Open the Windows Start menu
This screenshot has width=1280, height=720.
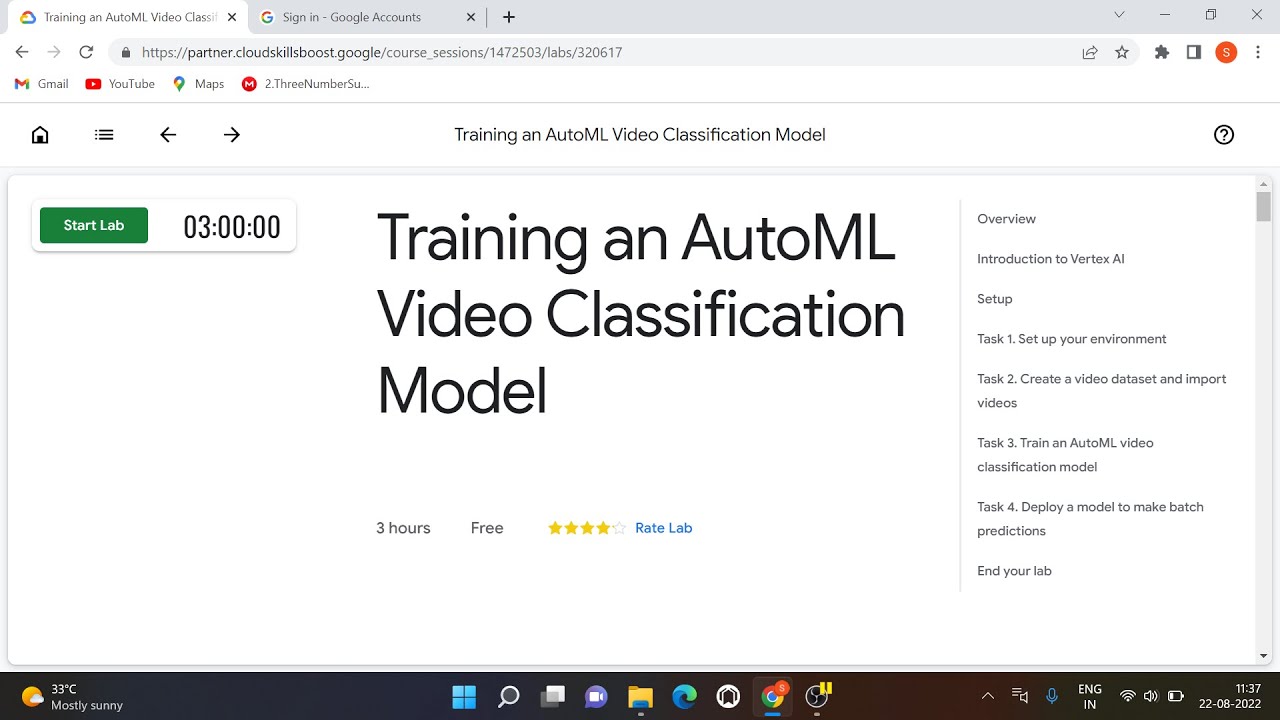tap(464, 696)
